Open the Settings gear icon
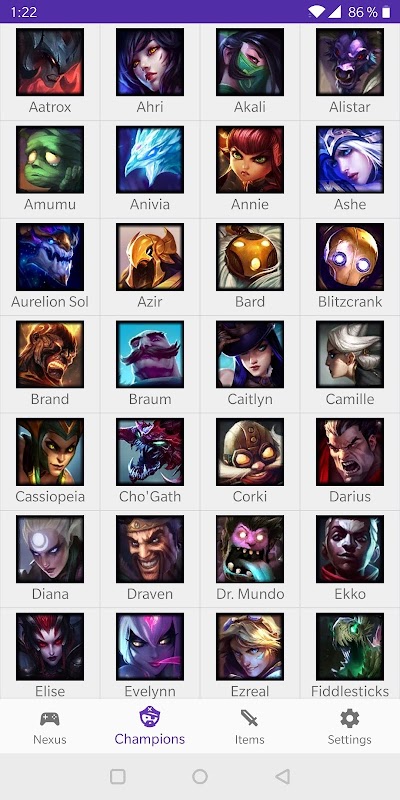This screenshot has width=400, height=800. click(x=349, y=718)
